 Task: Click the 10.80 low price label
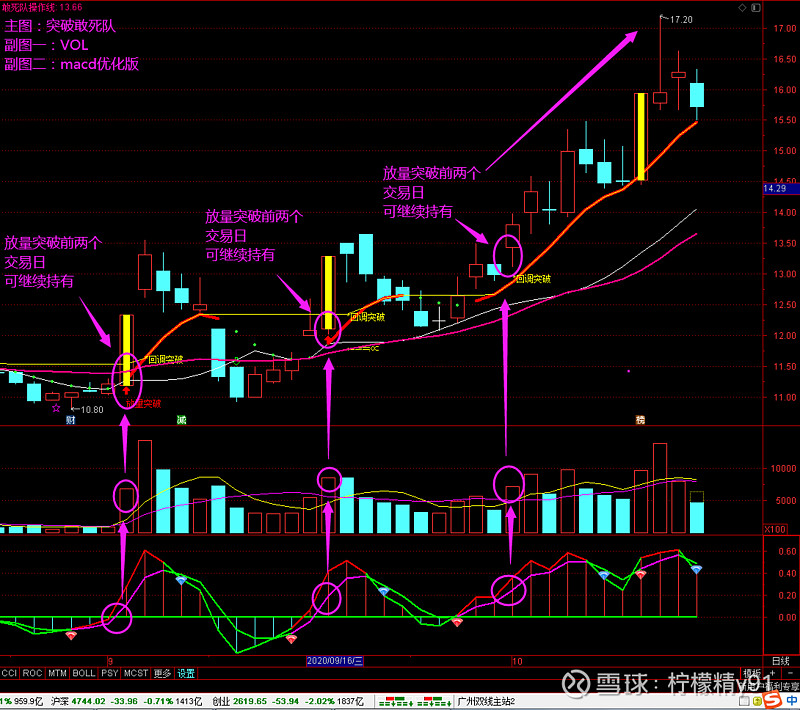point(92,409)
